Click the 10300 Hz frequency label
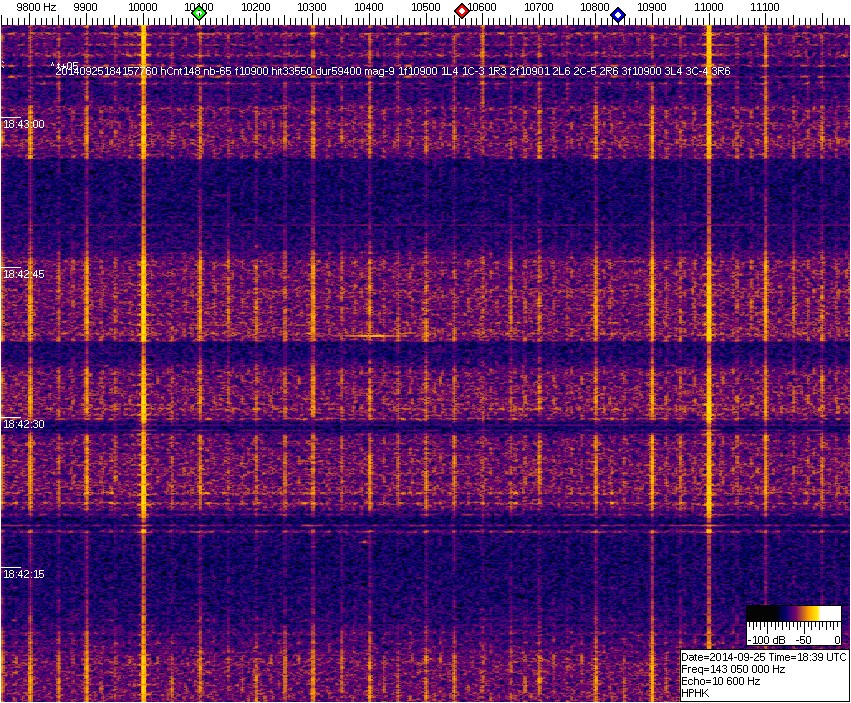 point(313,8)
